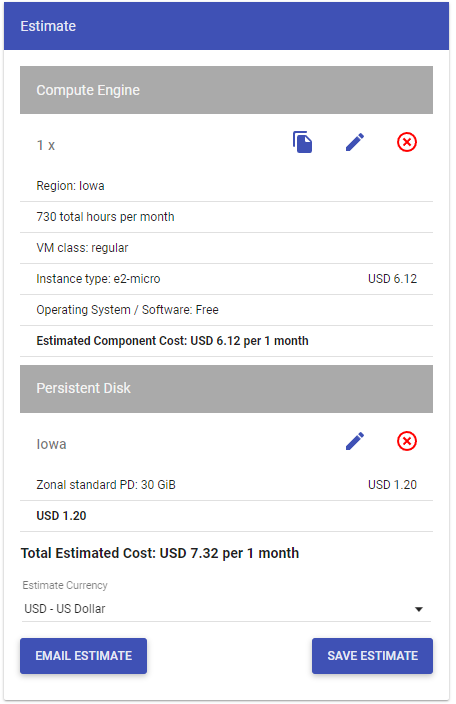This screenshot has height=704, width=456.
Task: Remove the Compute Engine item from estimate
Action: (x=407, y=142)
